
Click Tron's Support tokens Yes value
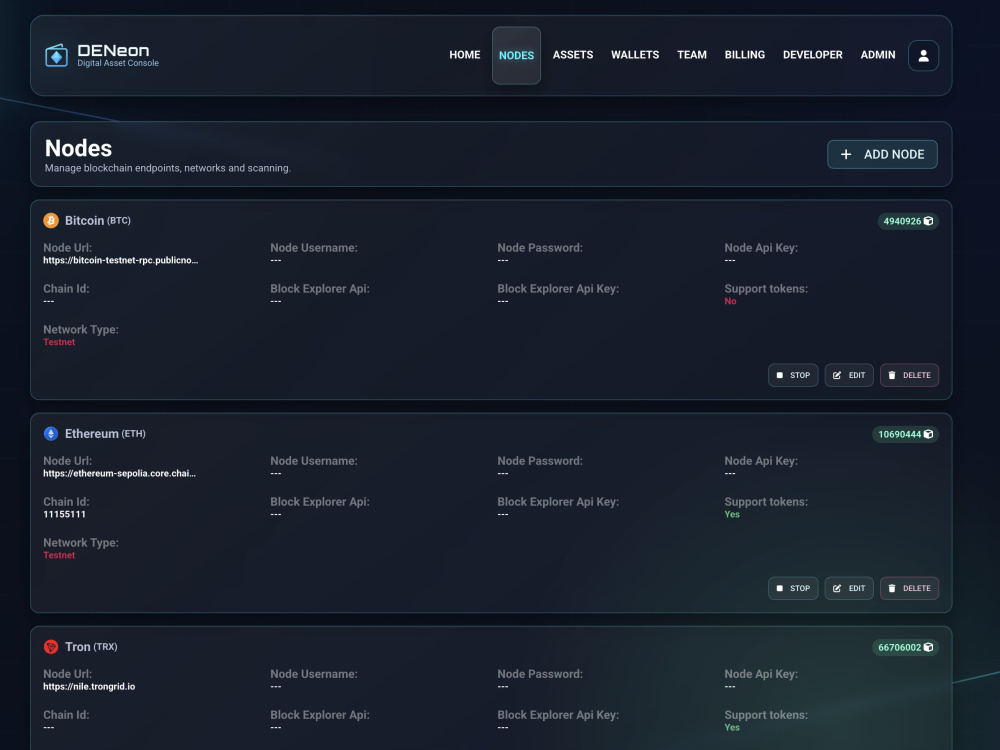pos(732,728)
